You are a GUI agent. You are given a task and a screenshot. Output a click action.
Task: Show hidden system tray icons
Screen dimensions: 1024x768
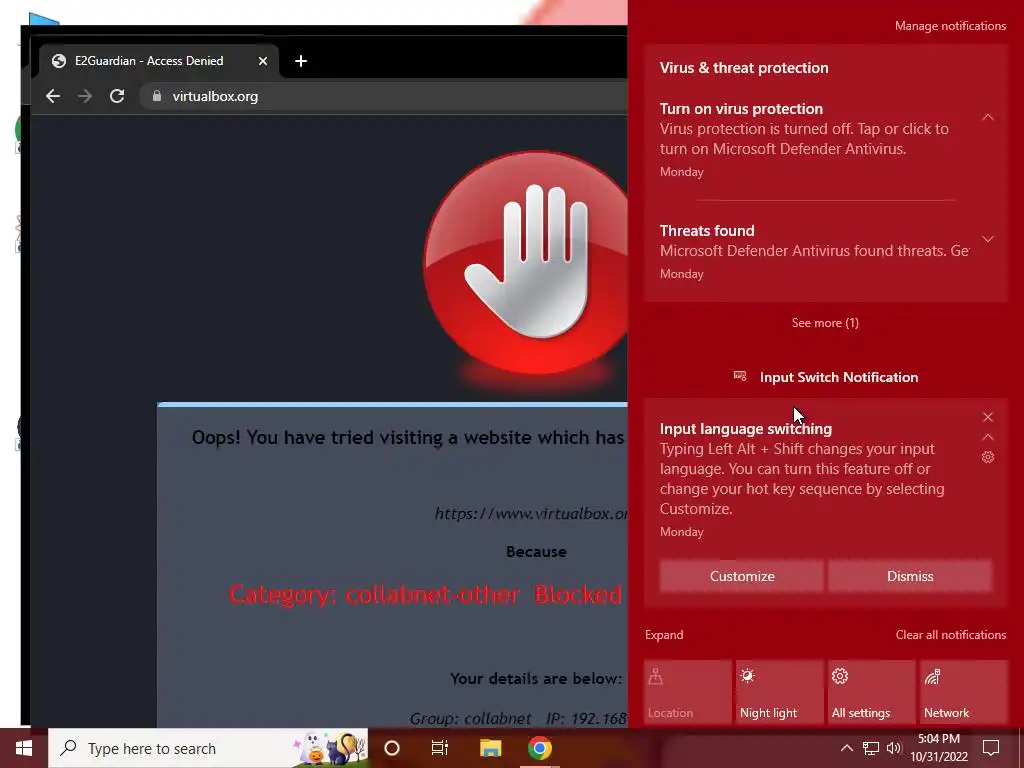846,748
